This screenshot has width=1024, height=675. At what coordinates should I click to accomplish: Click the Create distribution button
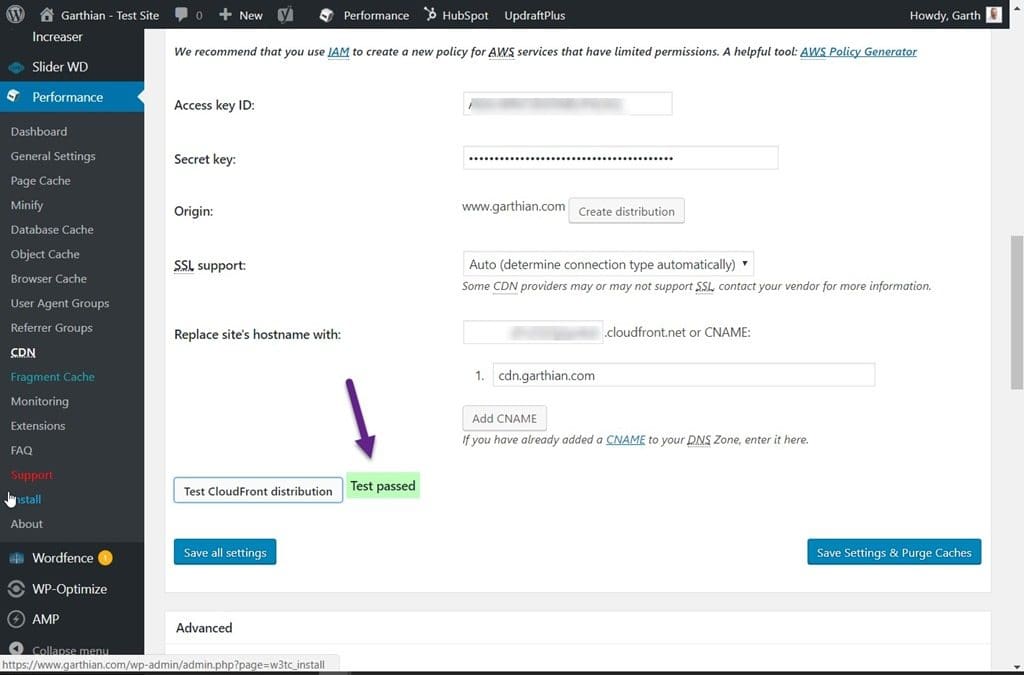click(626, 212)
